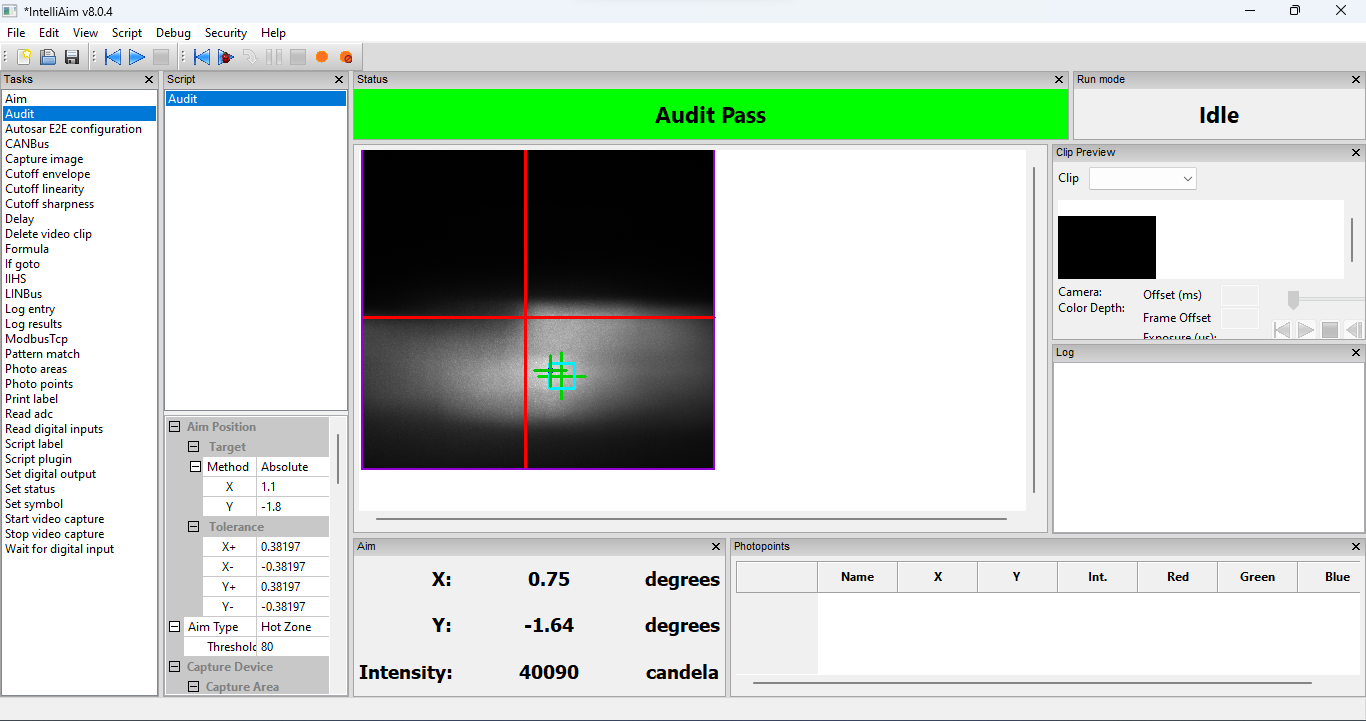Open the Security menu
This screenshot has width=1366, height=721.
225,33
